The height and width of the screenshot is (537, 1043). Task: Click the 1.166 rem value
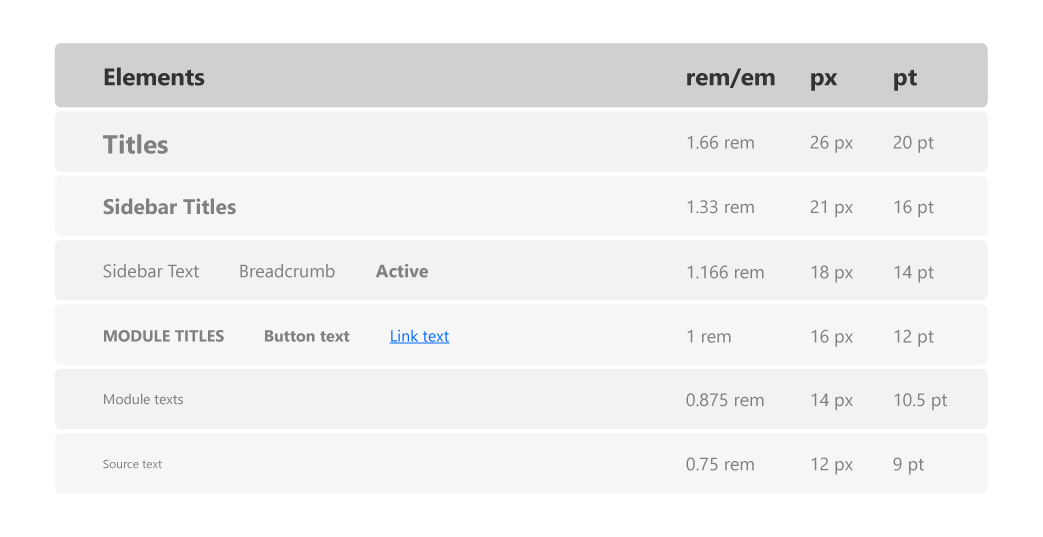(725, 272)
